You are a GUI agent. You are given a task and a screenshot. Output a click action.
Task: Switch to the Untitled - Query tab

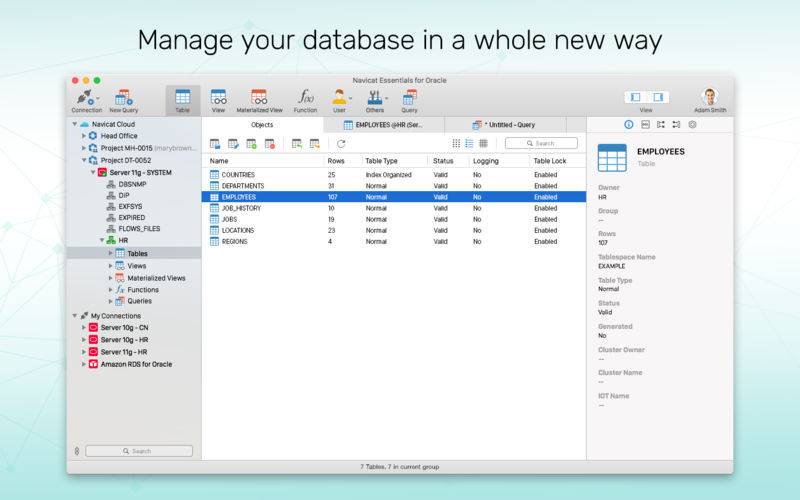click(505, 125)
